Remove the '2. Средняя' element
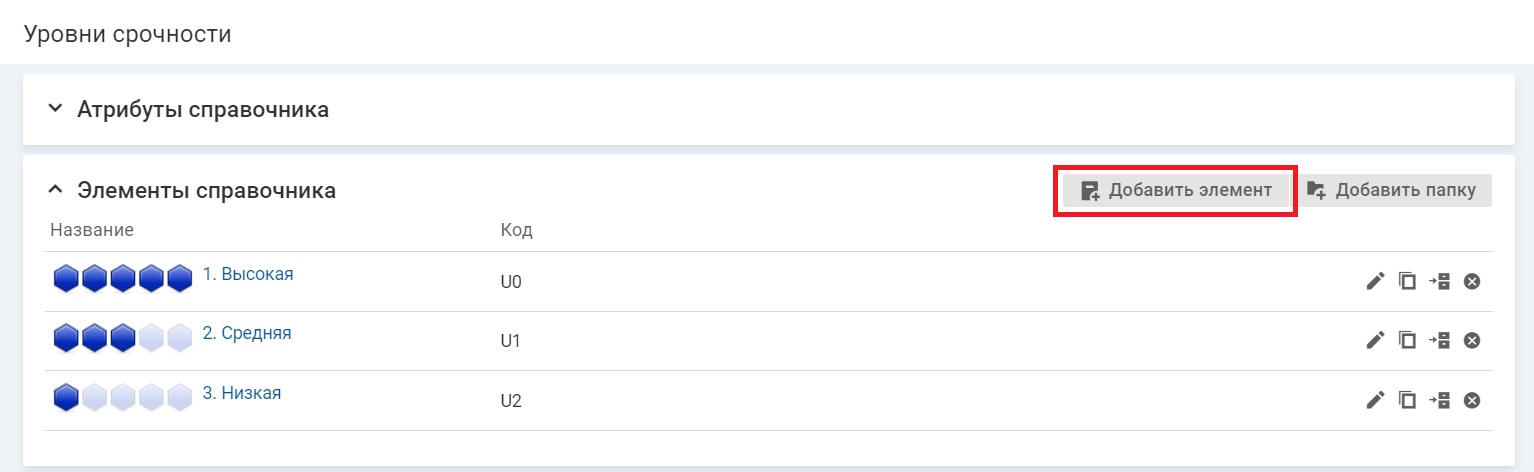1534x472 pixels. (1471, 341)
